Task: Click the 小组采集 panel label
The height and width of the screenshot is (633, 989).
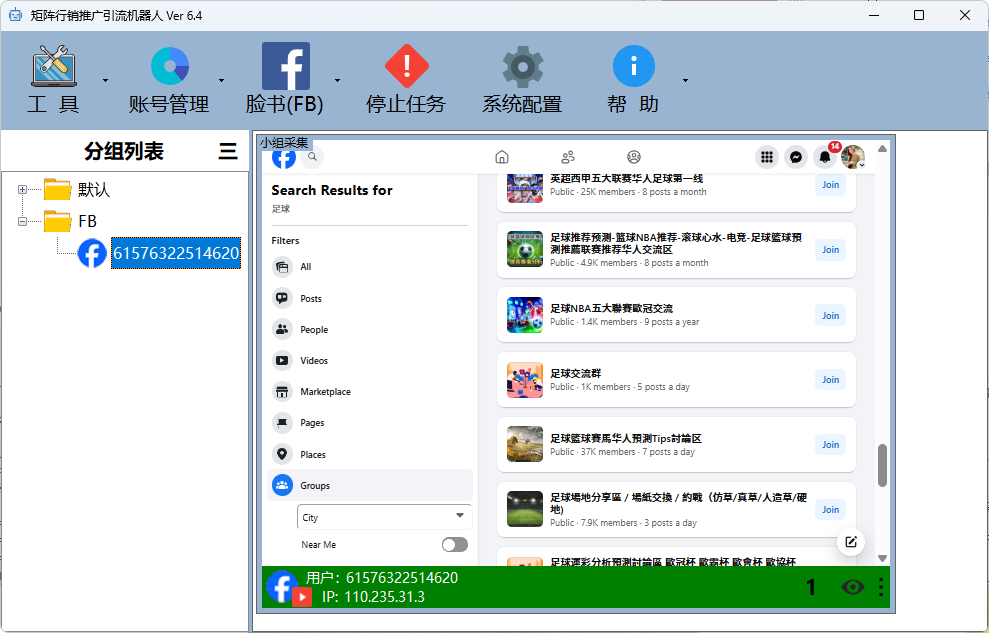Action: pos(284,143)
